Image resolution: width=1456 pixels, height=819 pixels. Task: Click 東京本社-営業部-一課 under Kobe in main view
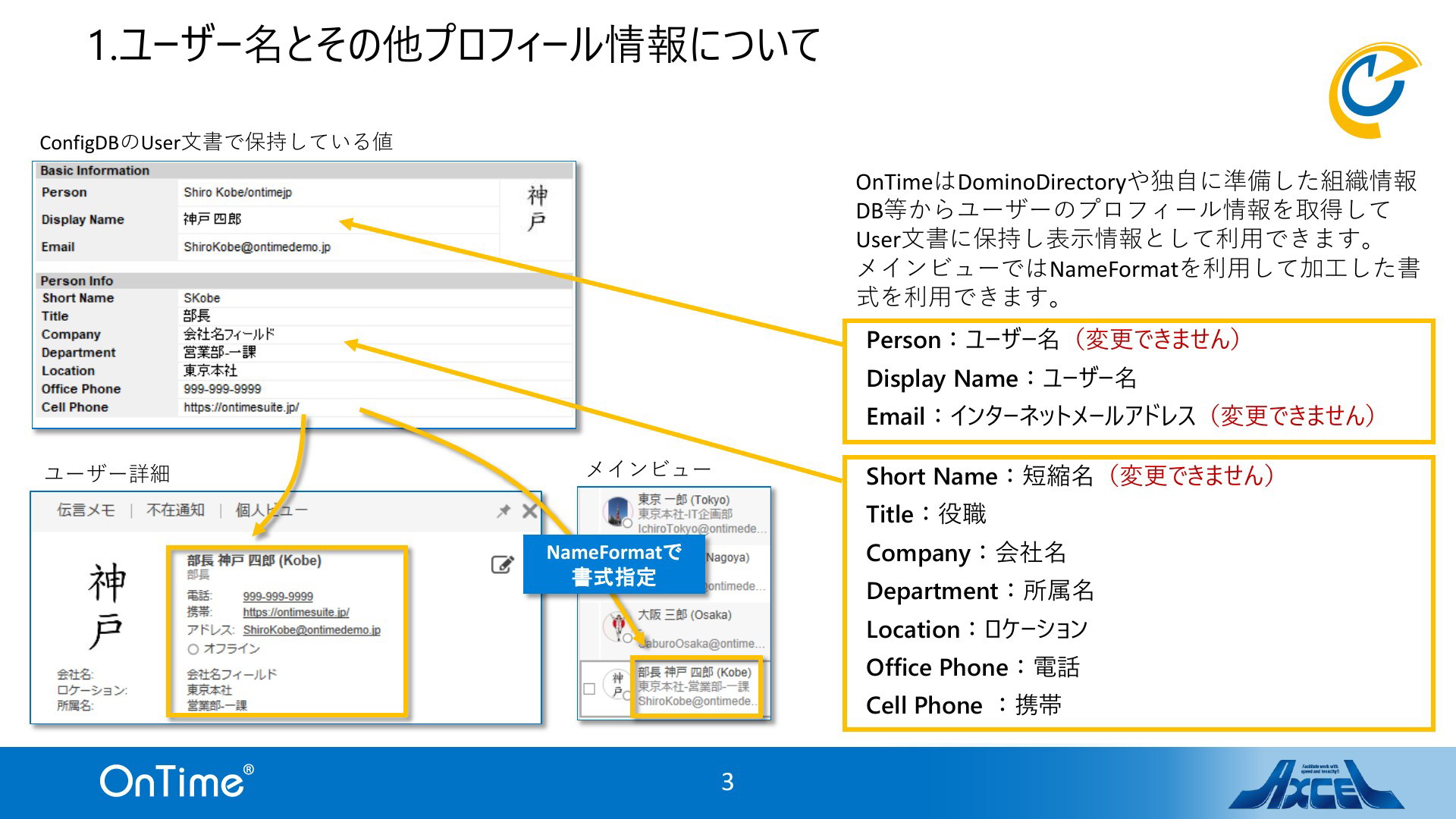click(693, 687)
